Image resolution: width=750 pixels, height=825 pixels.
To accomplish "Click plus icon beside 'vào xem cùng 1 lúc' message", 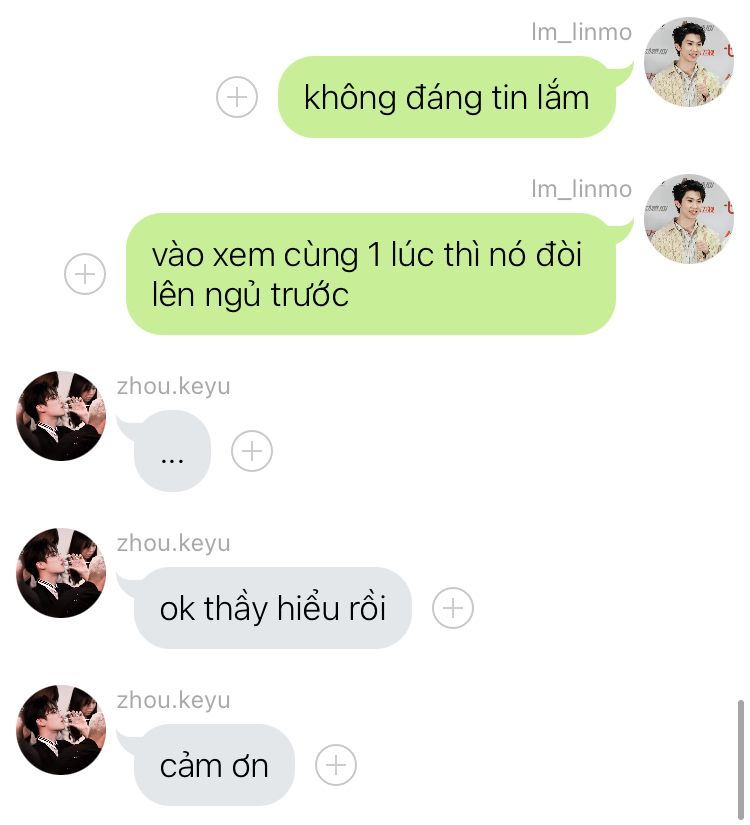I will [x=85, y=274].
